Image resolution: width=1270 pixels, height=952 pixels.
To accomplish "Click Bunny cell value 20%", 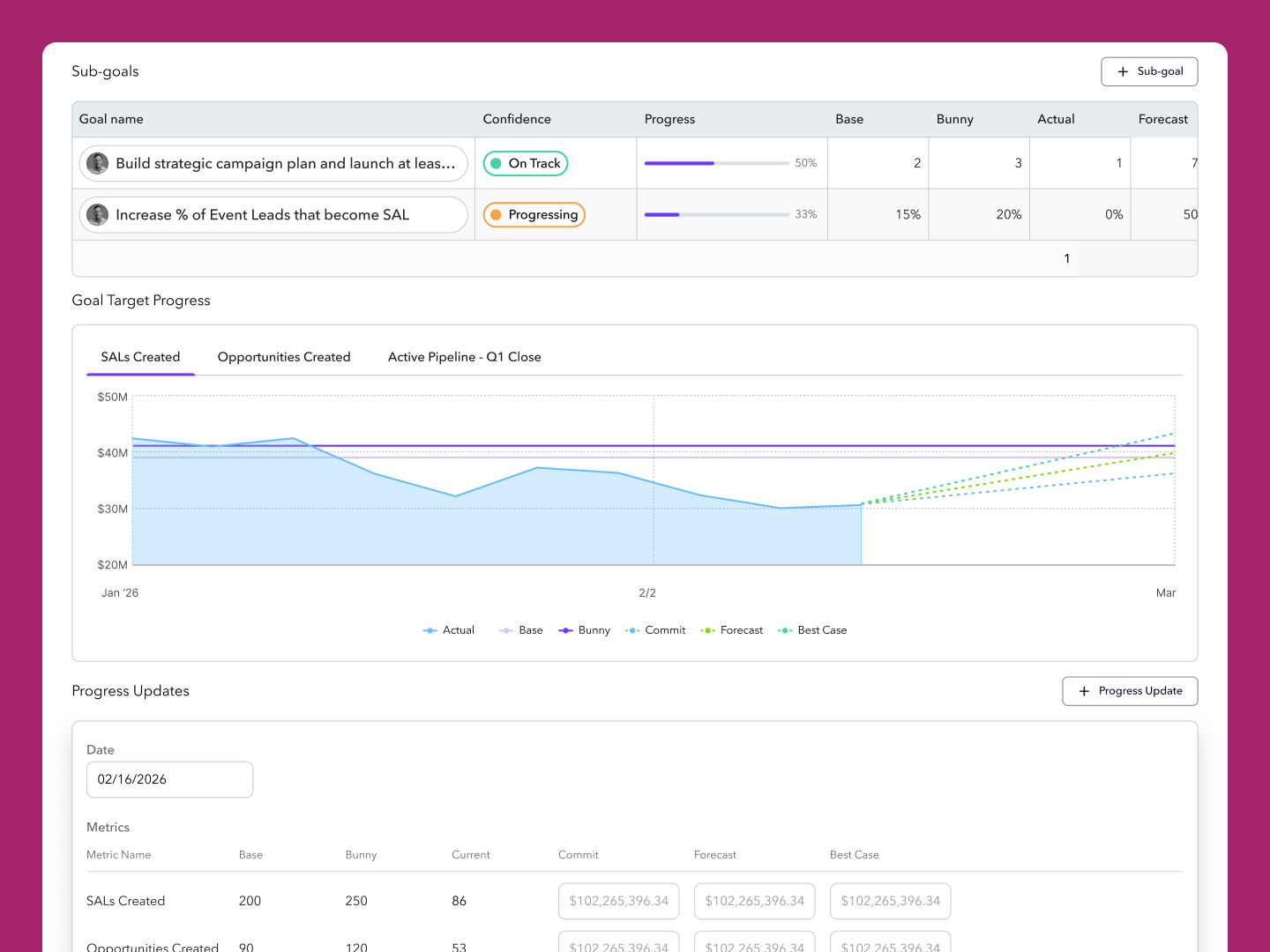I will coord(1009,214).
